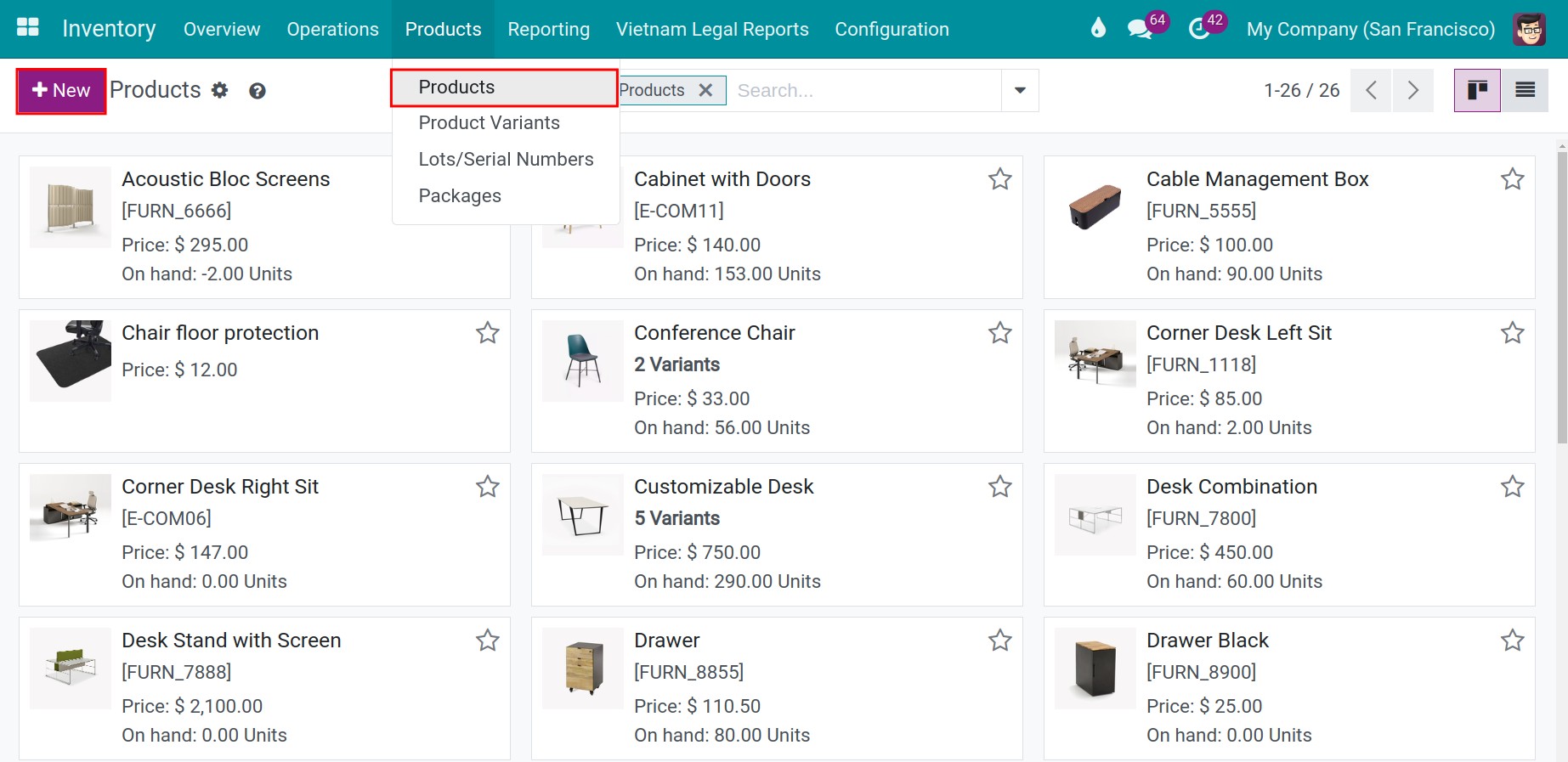Open the Vietnam Legal Reports menu
The image size is (1568, 762).
point(712,29)
